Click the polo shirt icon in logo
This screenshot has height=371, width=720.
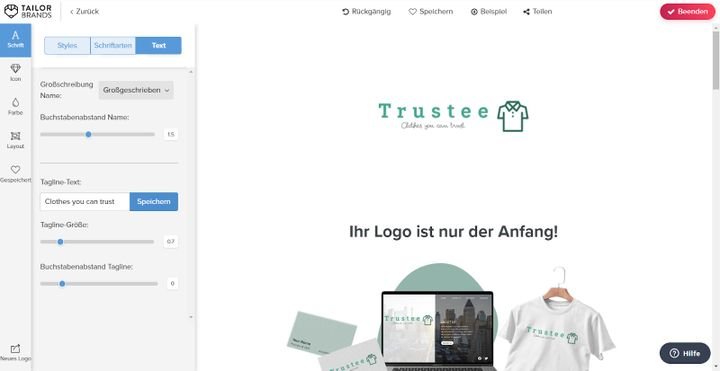[513, 116]
